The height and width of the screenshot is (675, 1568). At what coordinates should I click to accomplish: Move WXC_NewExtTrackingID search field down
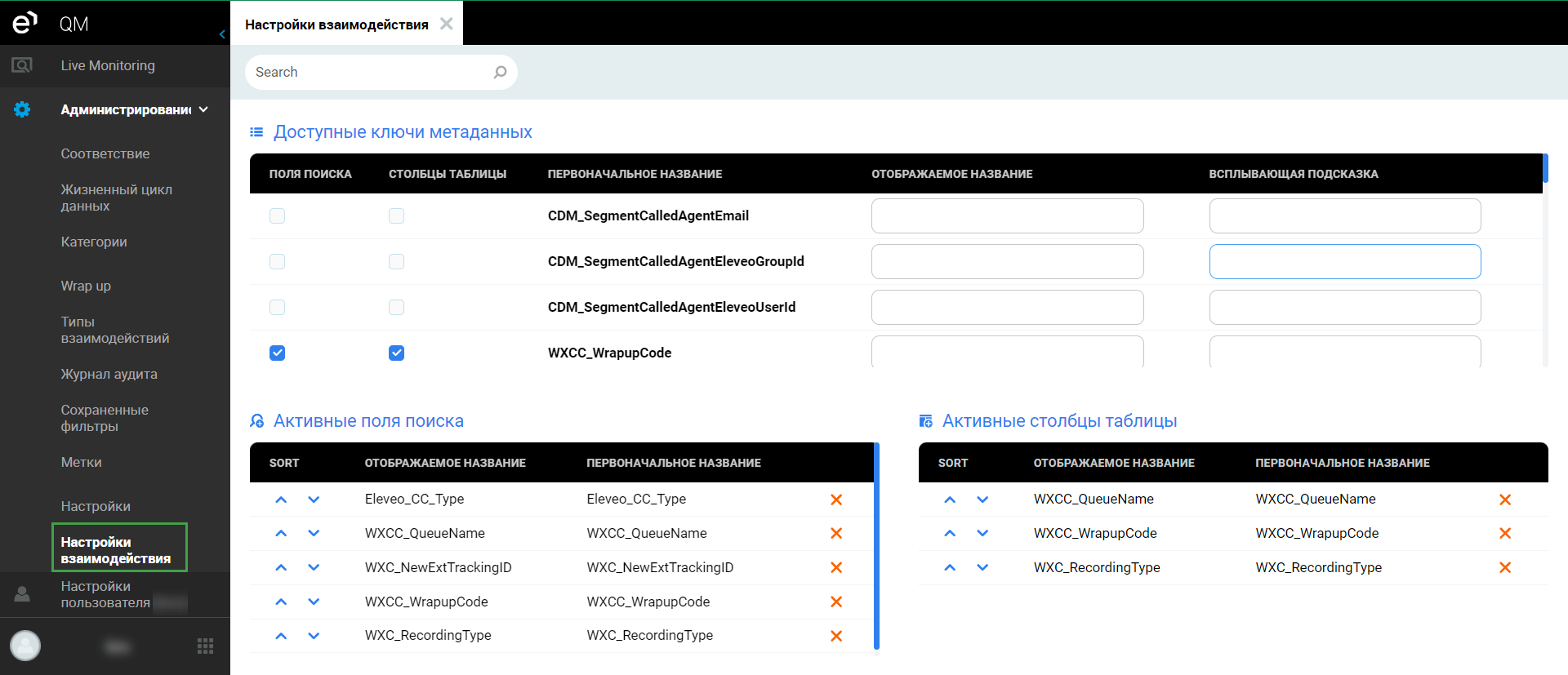click(x=314, y=567)
